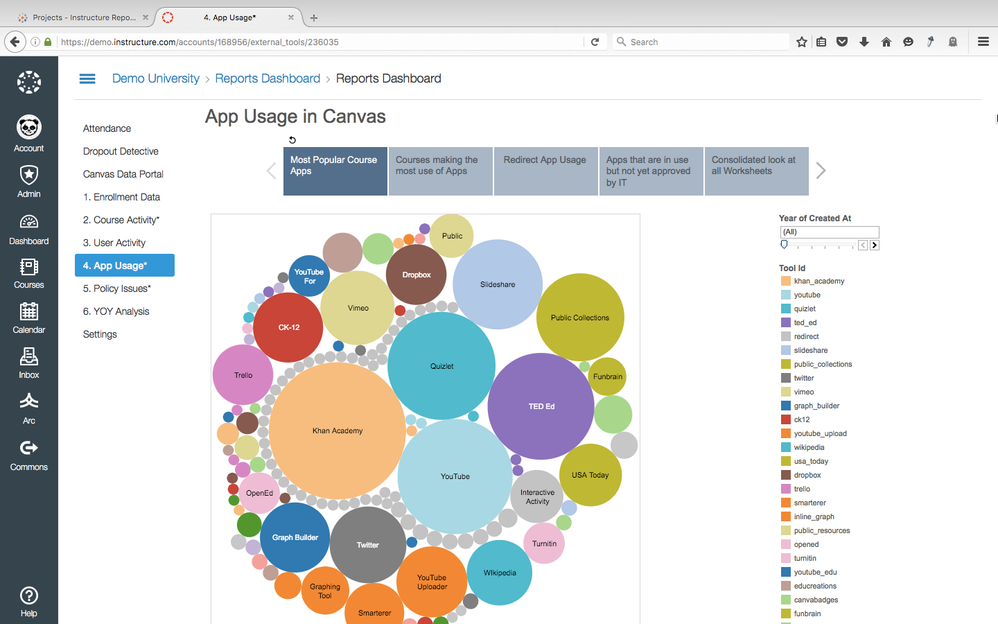Select Consolidated look at all Worksheets tab
Screen dimensions: 998x624
(x=757, y=171)
